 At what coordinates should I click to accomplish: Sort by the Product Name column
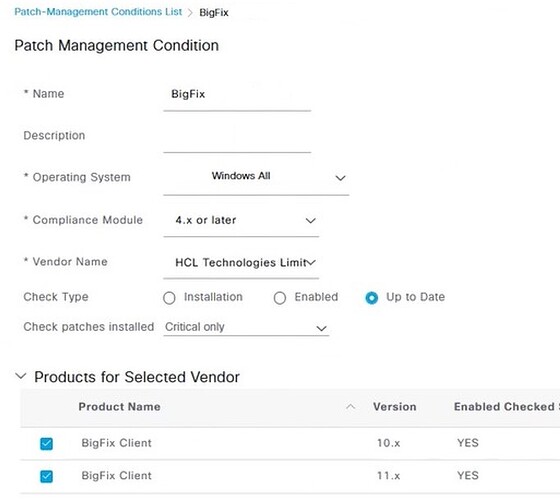[x=119, y=407]
